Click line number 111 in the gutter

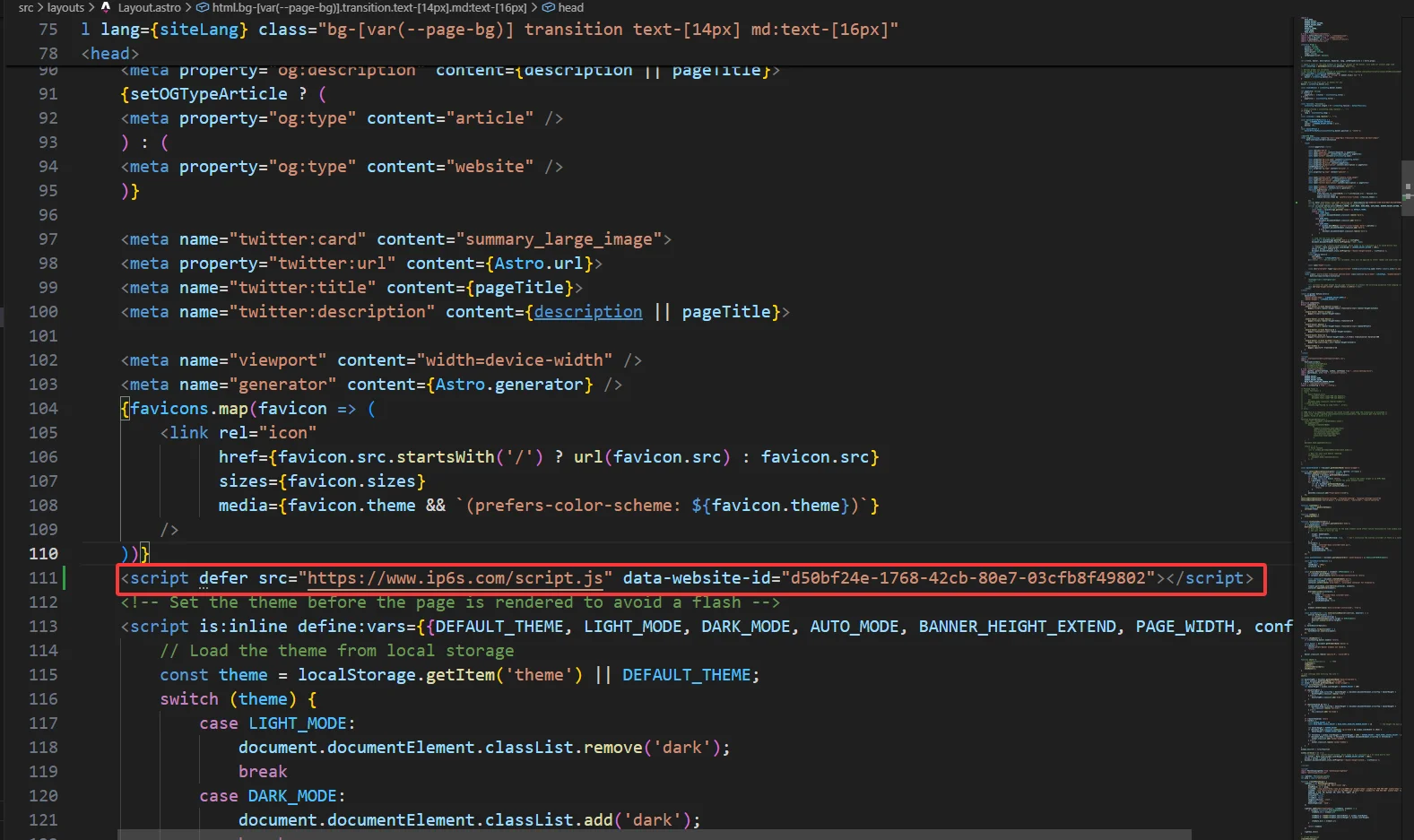43,578
